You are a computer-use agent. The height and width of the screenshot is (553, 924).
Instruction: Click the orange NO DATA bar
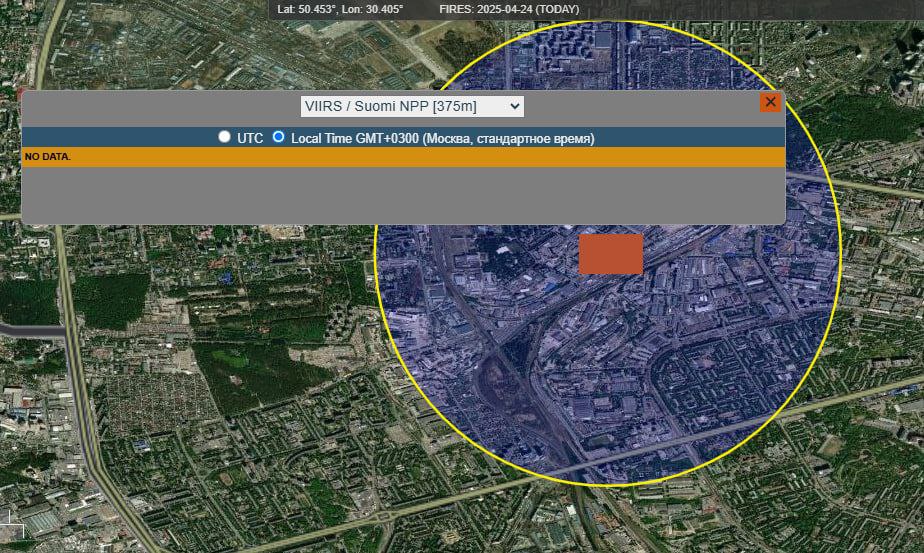pos(404,157)
